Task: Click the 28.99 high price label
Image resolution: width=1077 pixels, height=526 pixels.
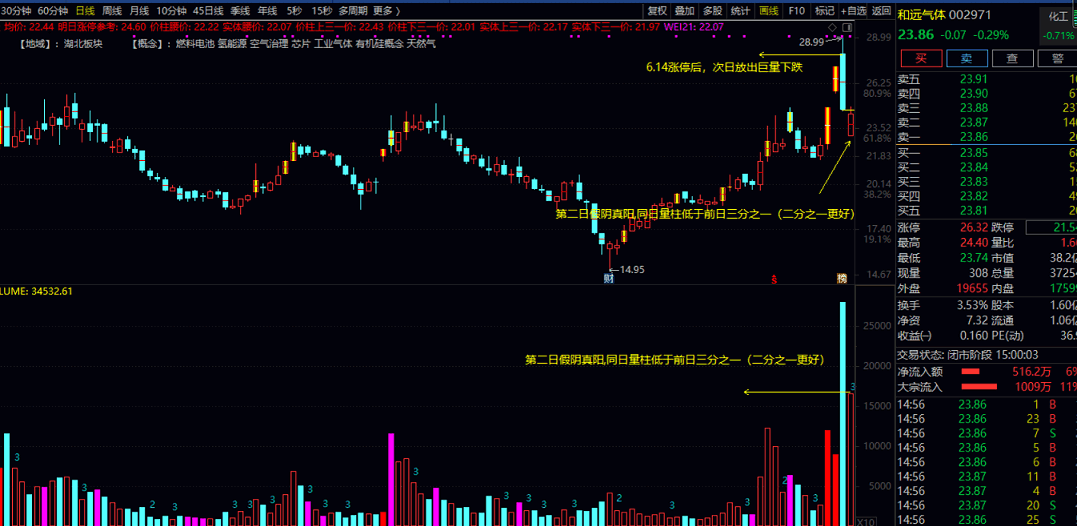Action: [x=810, y=42]
